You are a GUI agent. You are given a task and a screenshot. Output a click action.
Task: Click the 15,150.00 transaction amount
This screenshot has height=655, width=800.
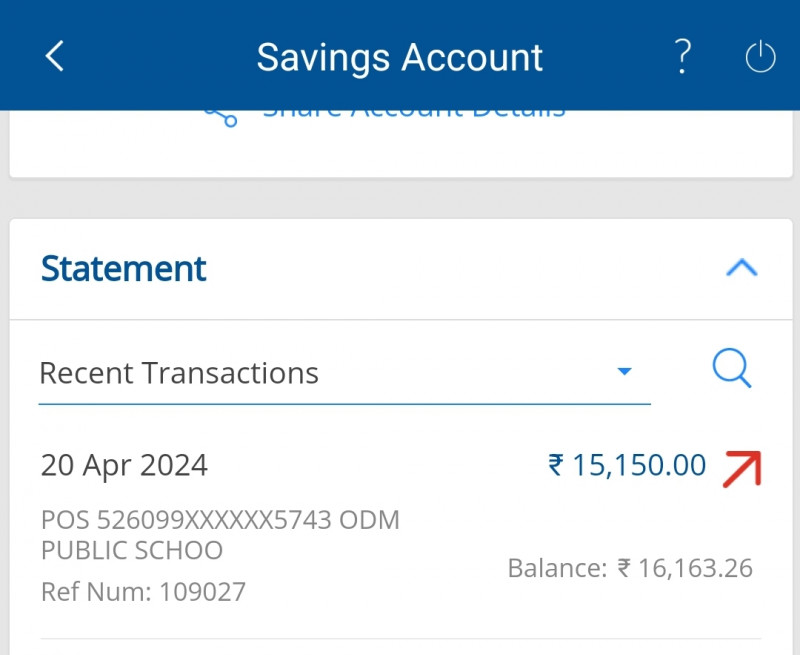click(639, 465)
